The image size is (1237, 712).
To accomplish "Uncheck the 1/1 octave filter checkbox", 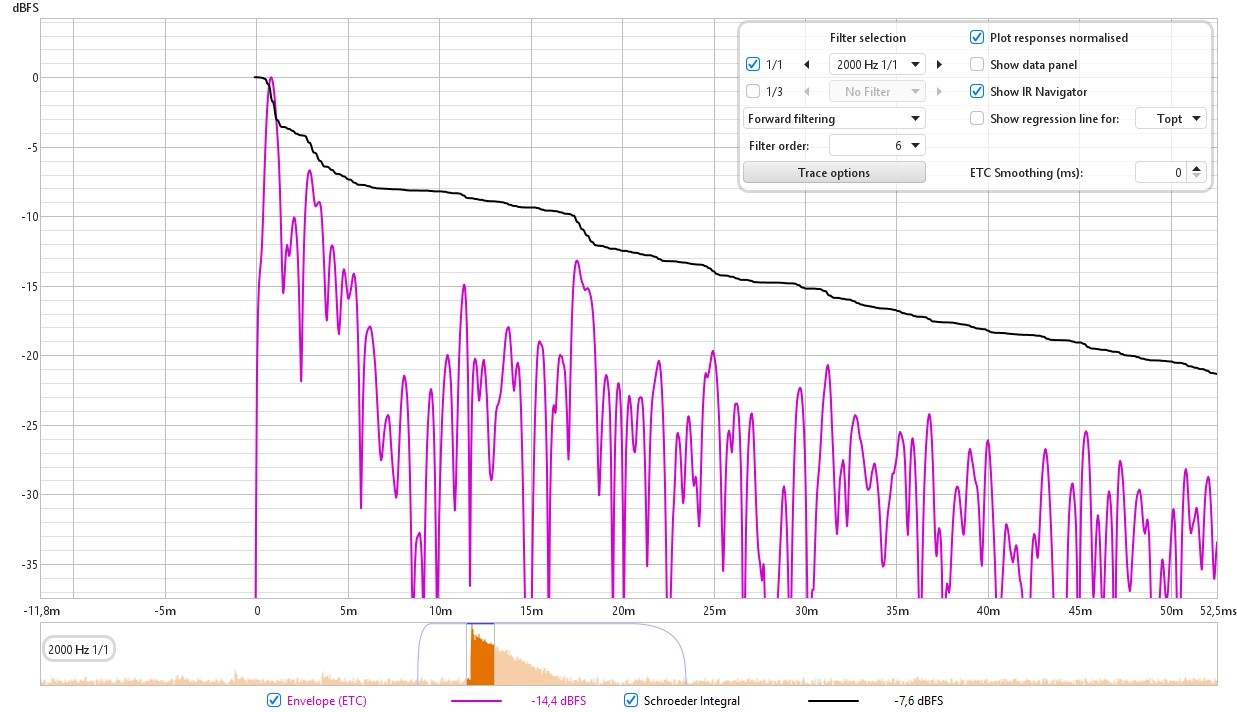I will click(x=754, y=65).
